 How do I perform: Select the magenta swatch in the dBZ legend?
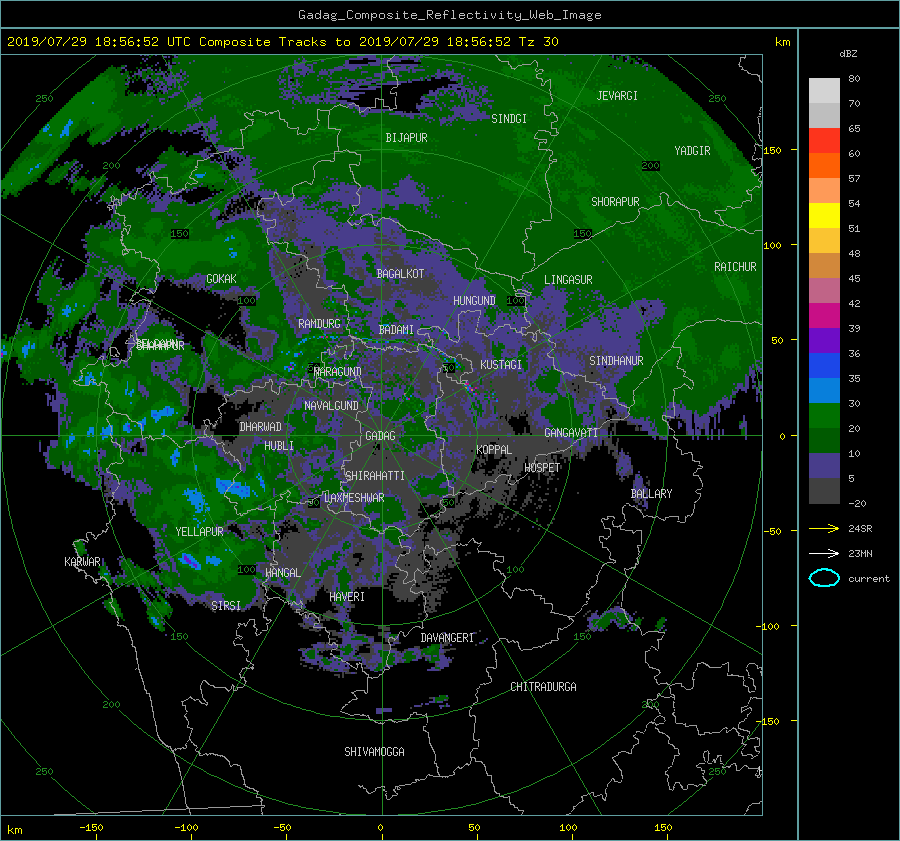[x=824, y=315]
